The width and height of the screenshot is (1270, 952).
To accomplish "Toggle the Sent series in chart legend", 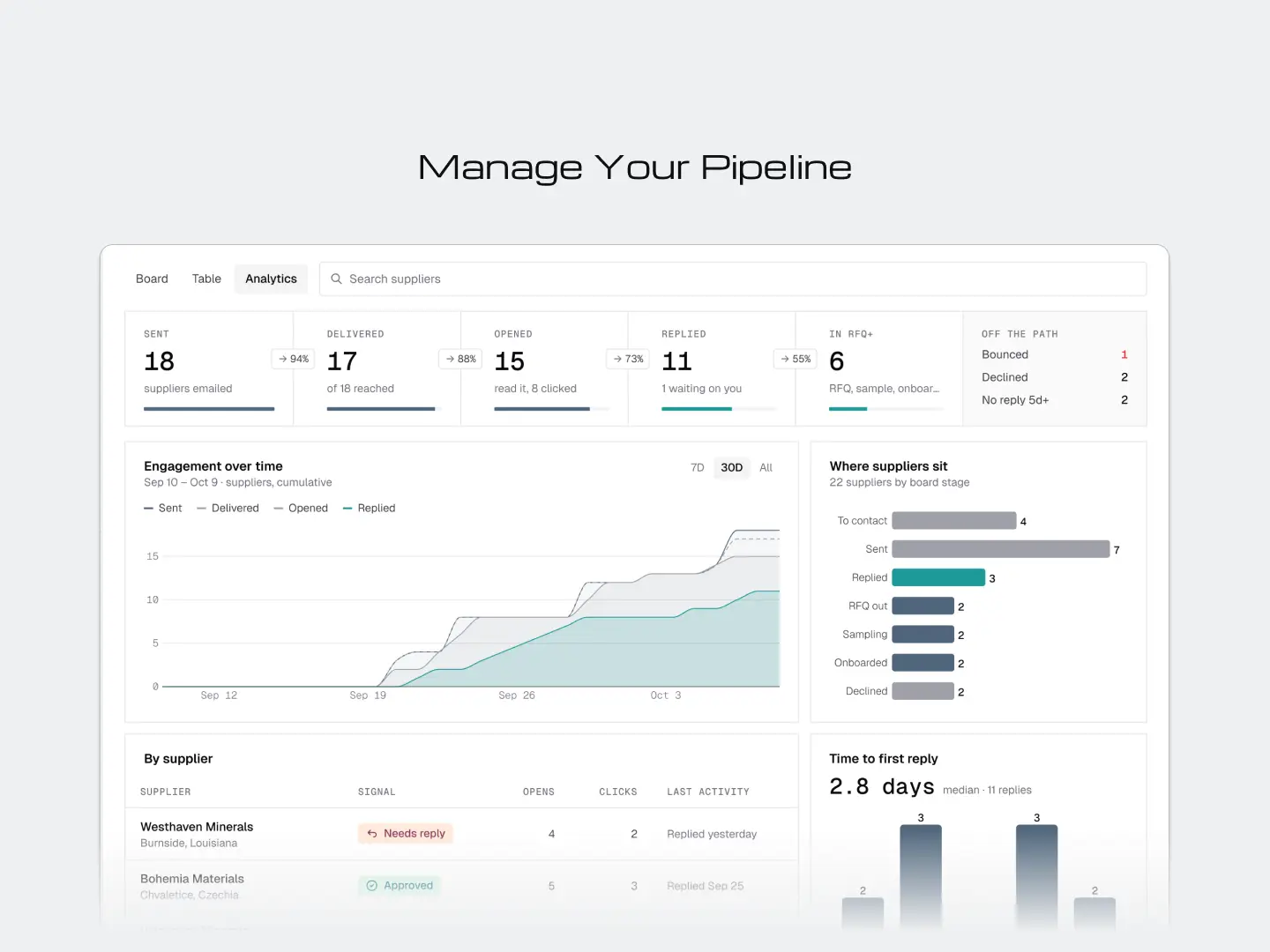I will (x=163, y=509).
